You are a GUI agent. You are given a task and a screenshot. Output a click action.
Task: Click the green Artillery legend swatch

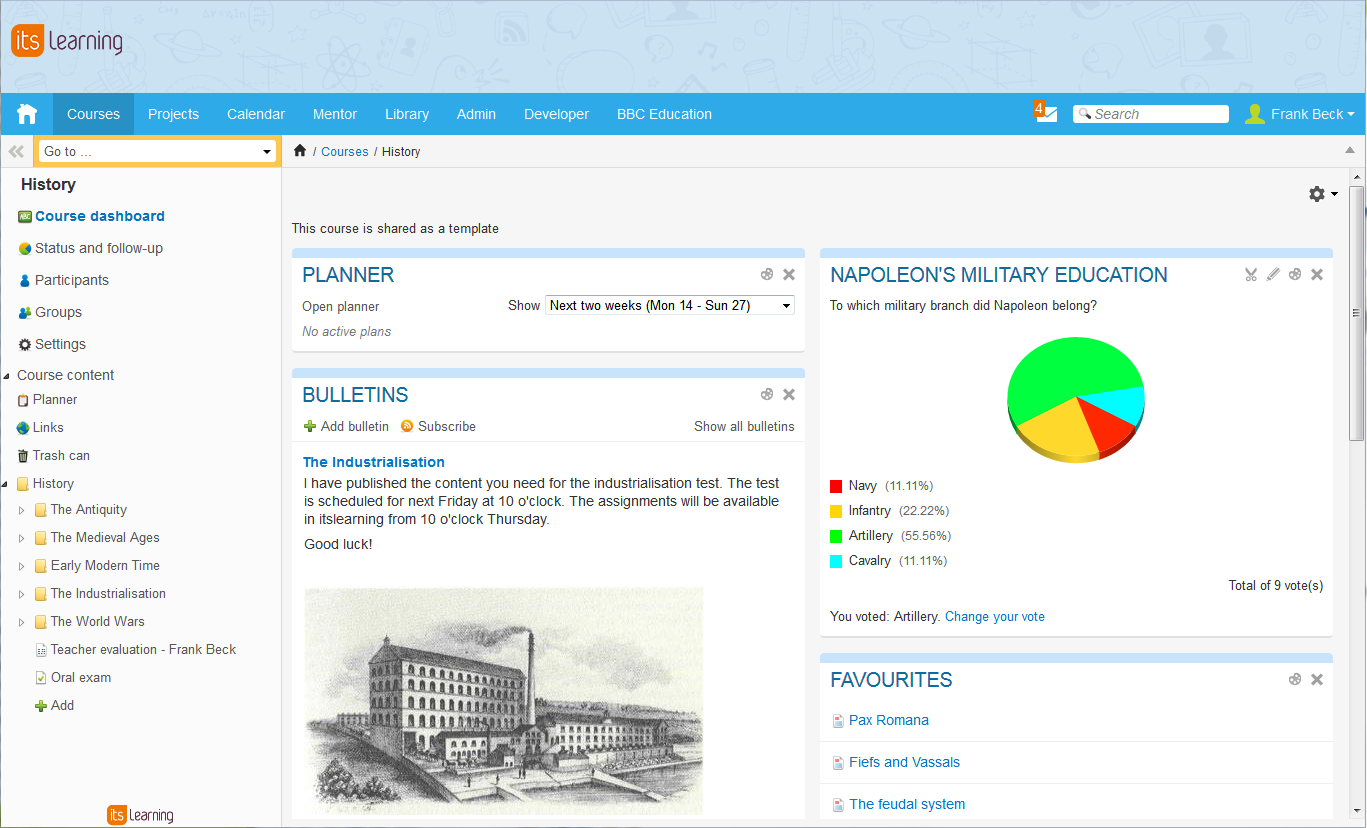coord(836,536)
